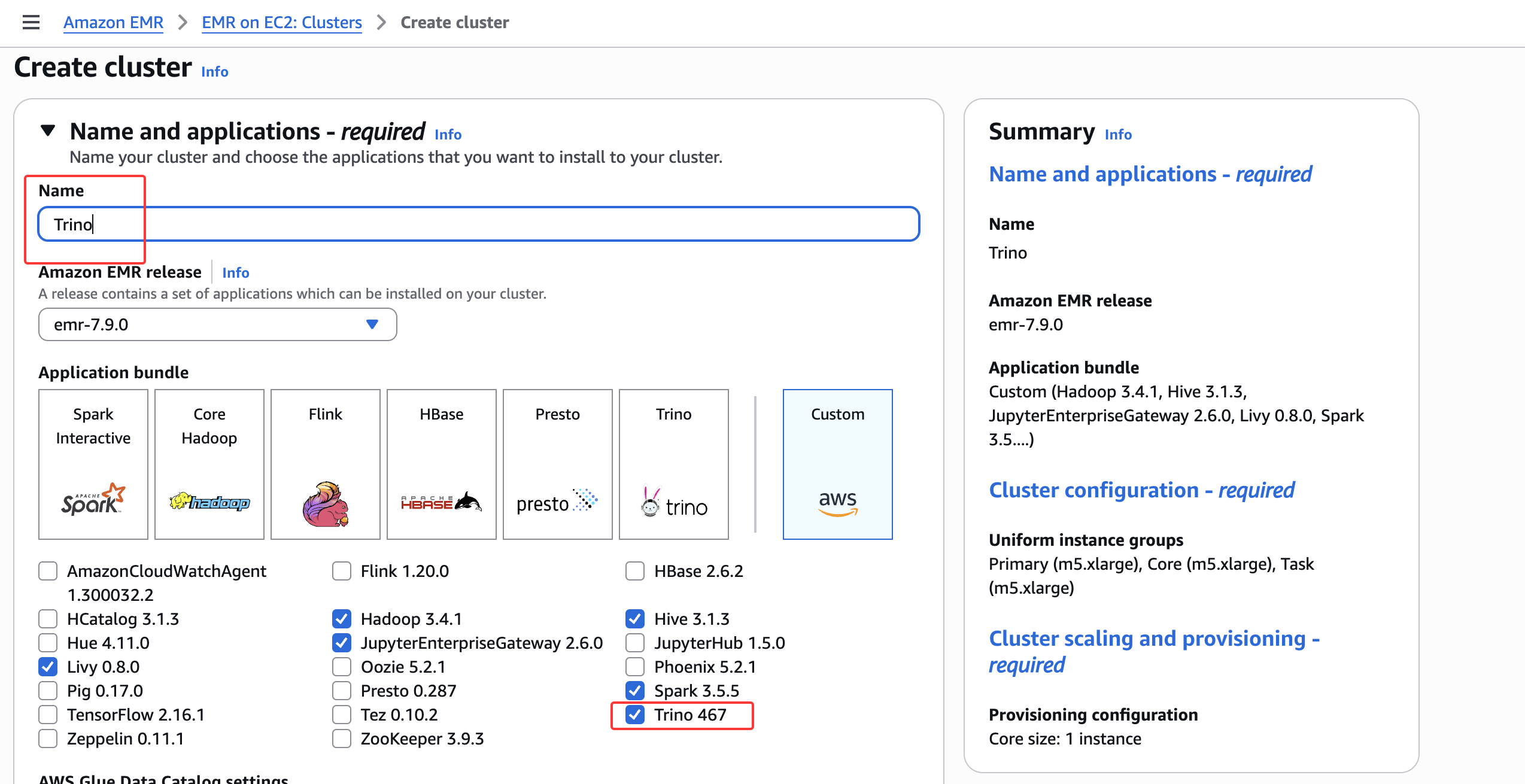Click the 'Create cluster' breadcrumb text

(x=454, y=23)
